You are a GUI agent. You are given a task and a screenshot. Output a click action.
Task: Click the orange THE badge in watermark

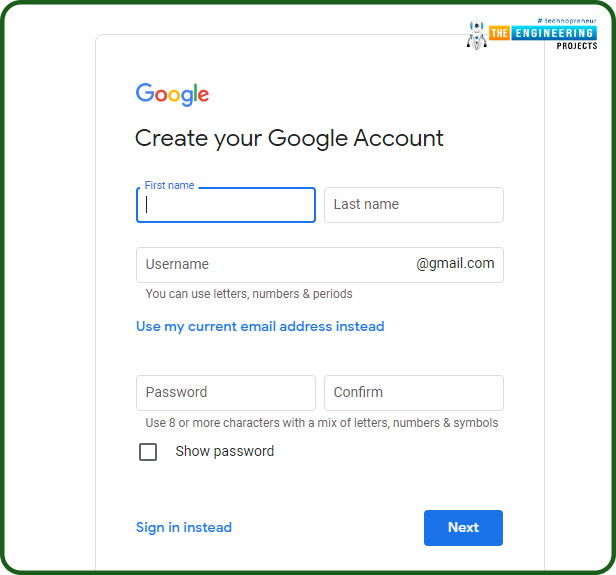[499, 33]
